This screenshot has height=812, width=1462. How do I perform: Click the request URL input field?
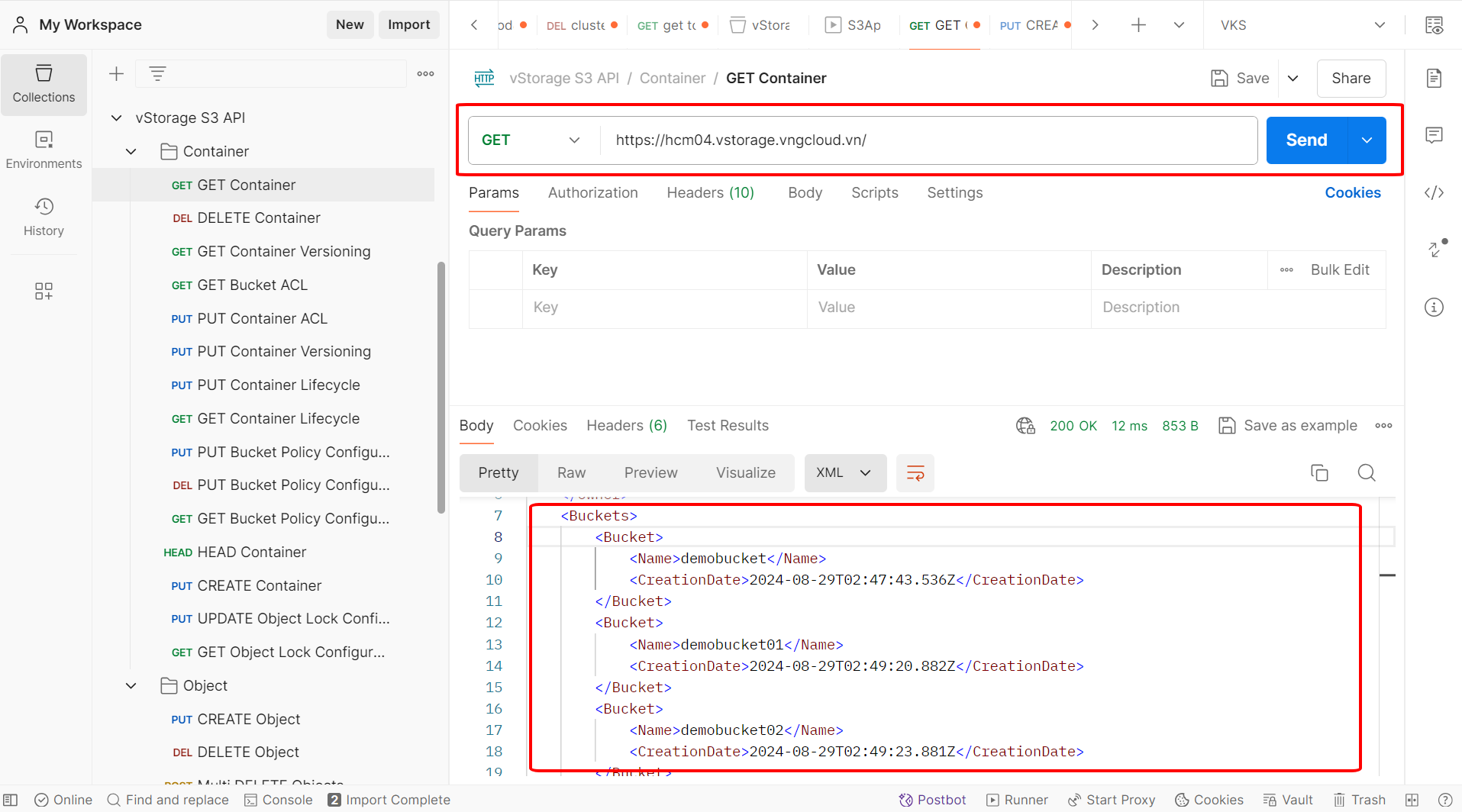pyautogui.click(x=928, y=140)
